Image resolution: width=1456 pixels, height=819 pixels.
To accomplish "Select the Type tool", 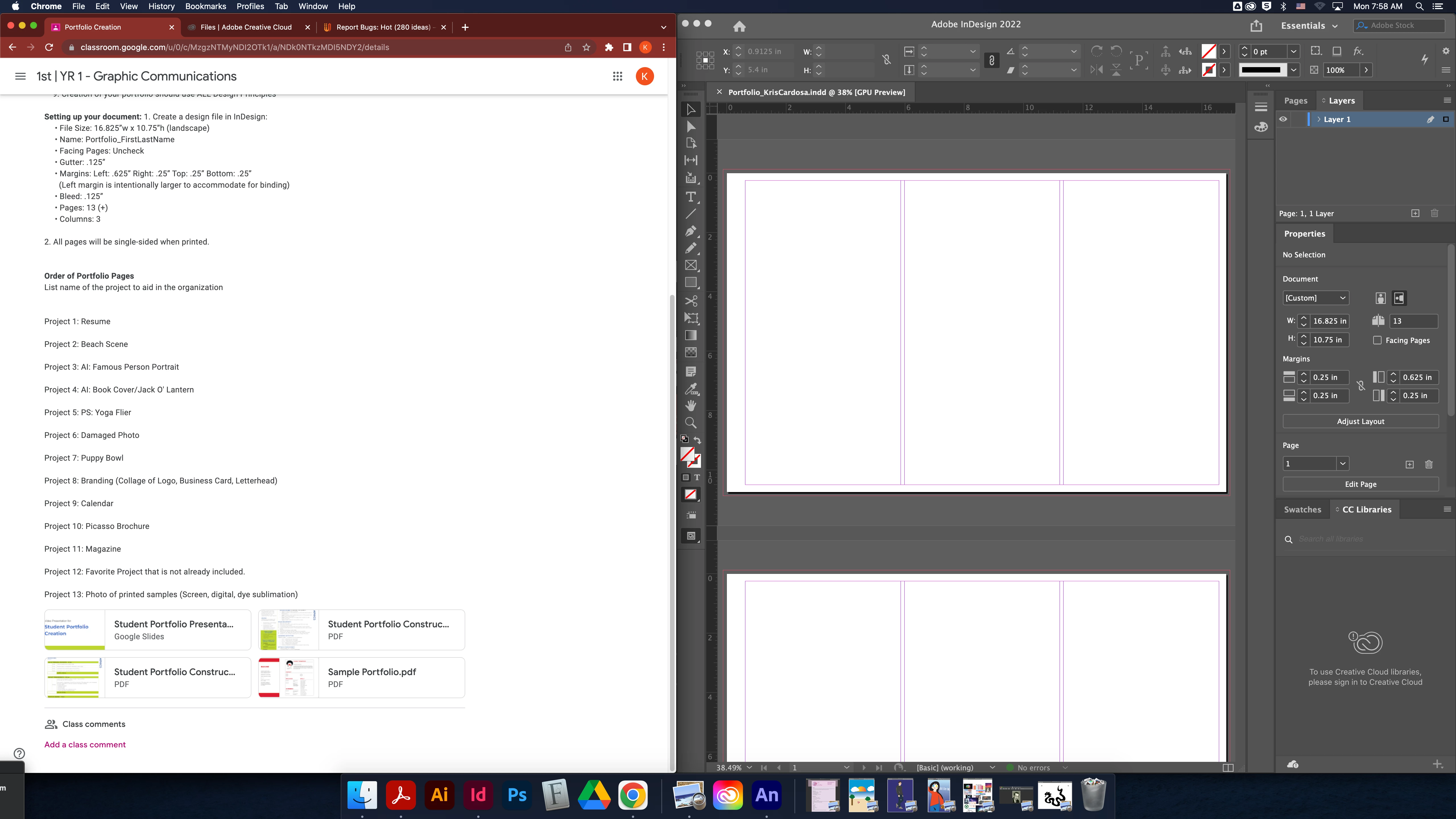I will click(691, 197).
